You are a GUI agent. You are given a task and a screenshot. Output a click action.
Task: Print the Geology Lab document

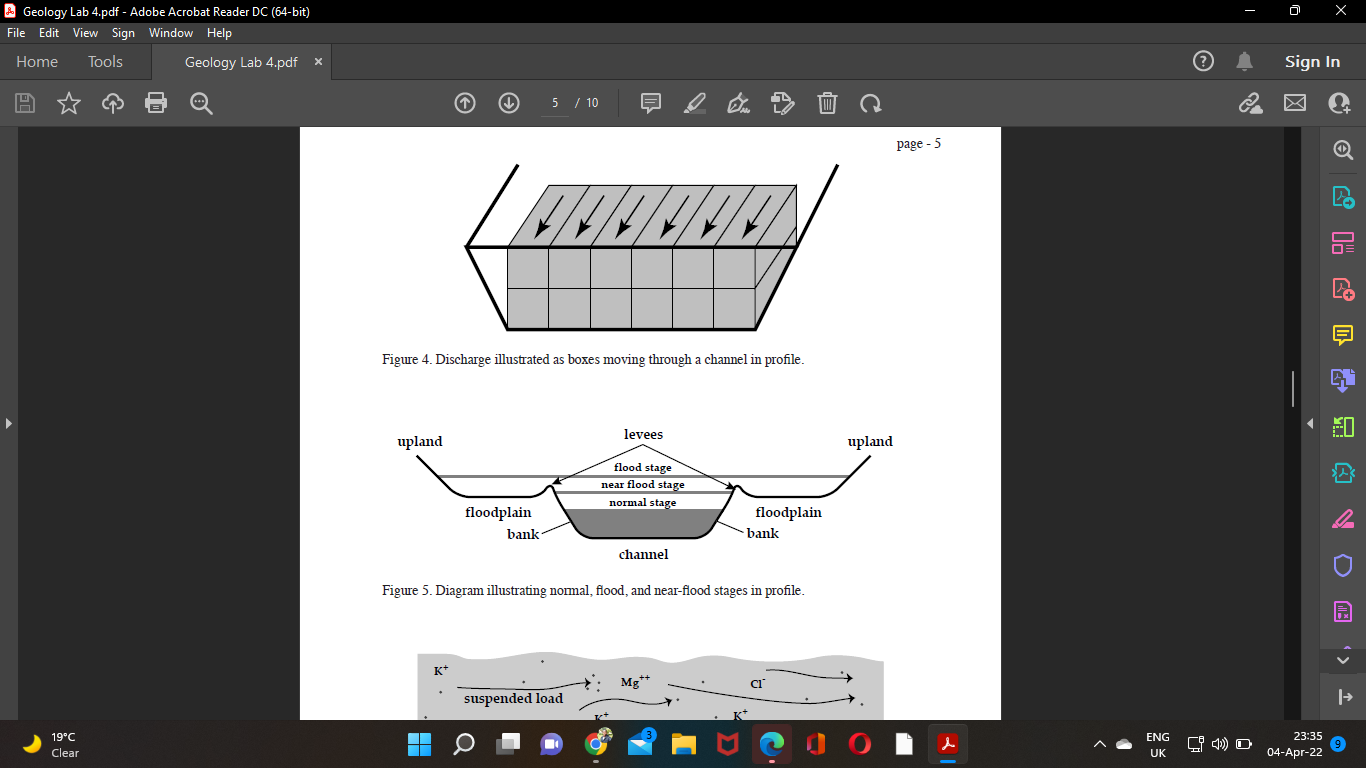156,103
